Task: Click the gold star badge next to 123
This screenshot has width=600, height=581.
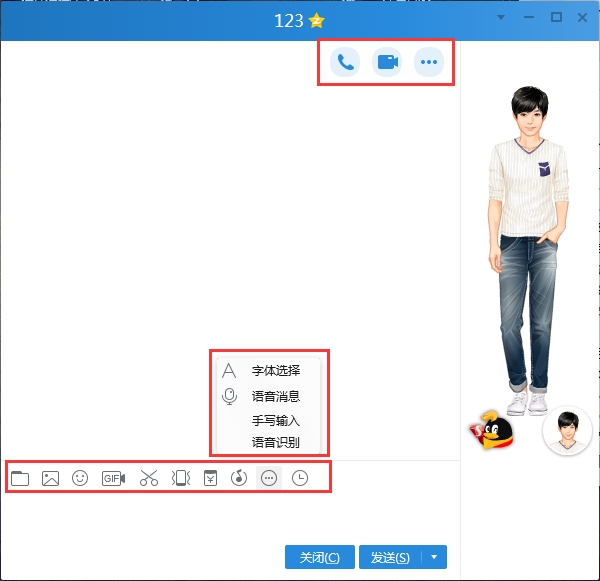Action: (x=317, y=21)
